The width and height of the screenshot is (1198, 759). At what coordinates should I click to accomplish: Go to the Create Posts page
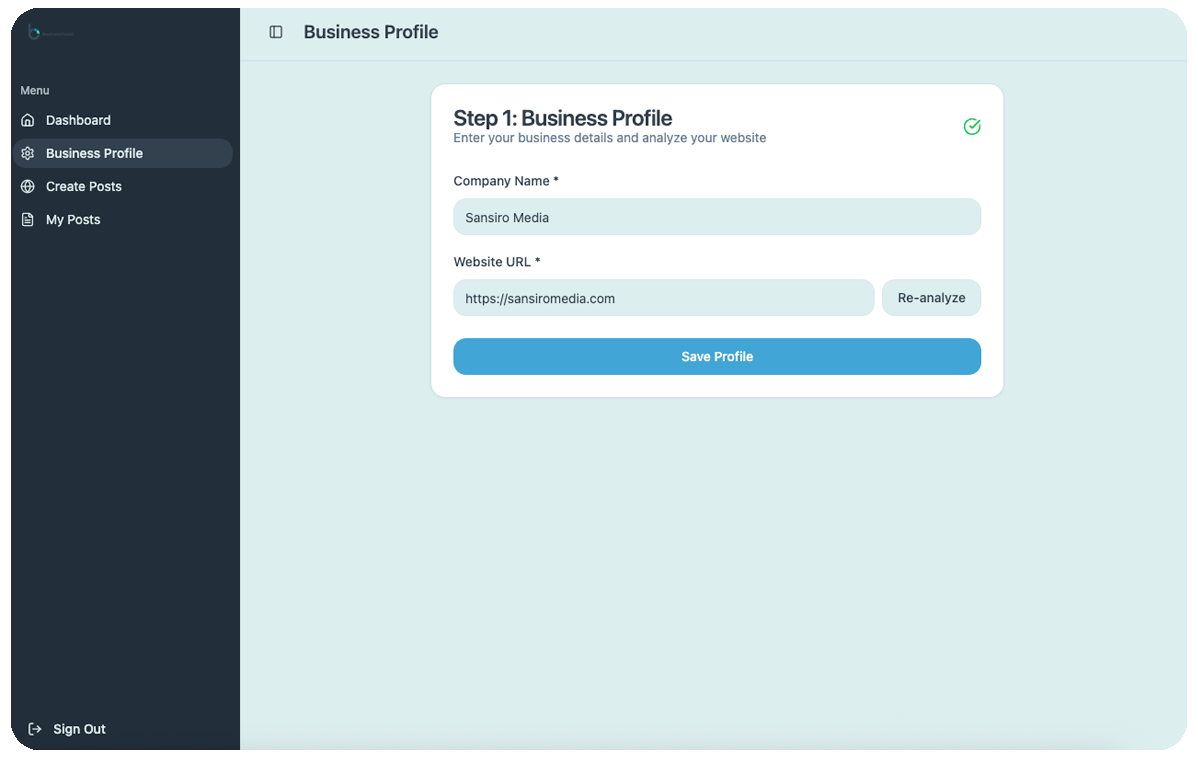84,186
